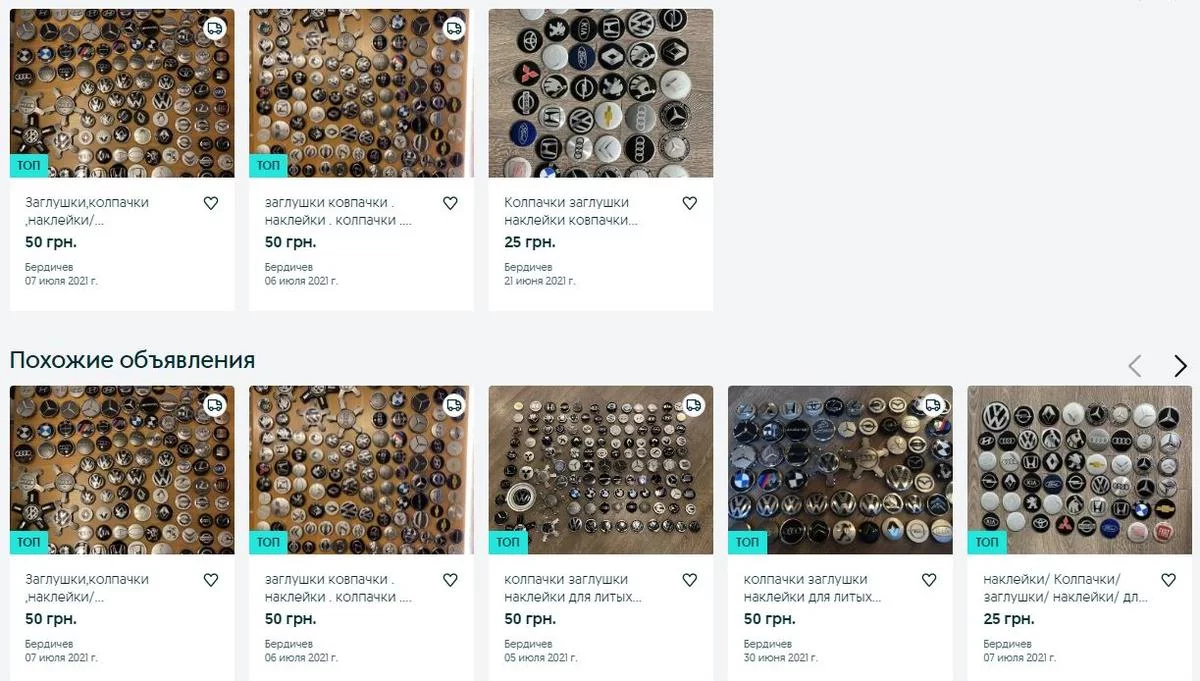The width and height of the screenshot is (1200, 681).
Task: Favorite the 05 июля 2021 listing
Action: 689,580
